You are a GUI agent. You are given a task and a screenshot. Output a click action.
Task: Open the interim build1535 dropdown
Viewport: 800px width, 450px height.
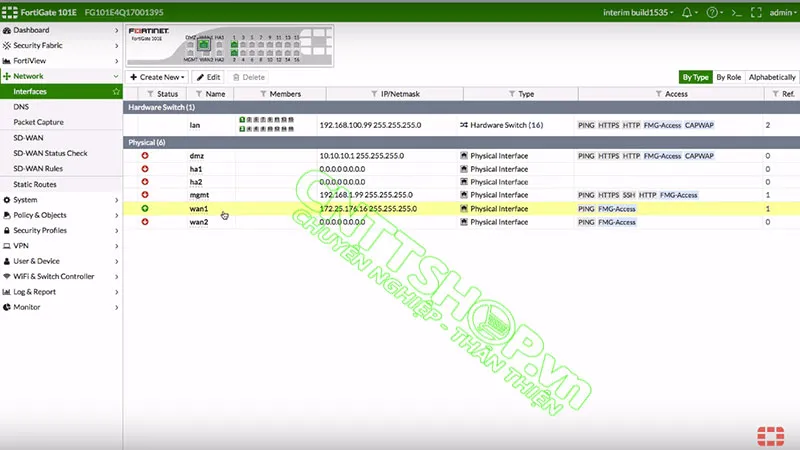pos(638,12)
